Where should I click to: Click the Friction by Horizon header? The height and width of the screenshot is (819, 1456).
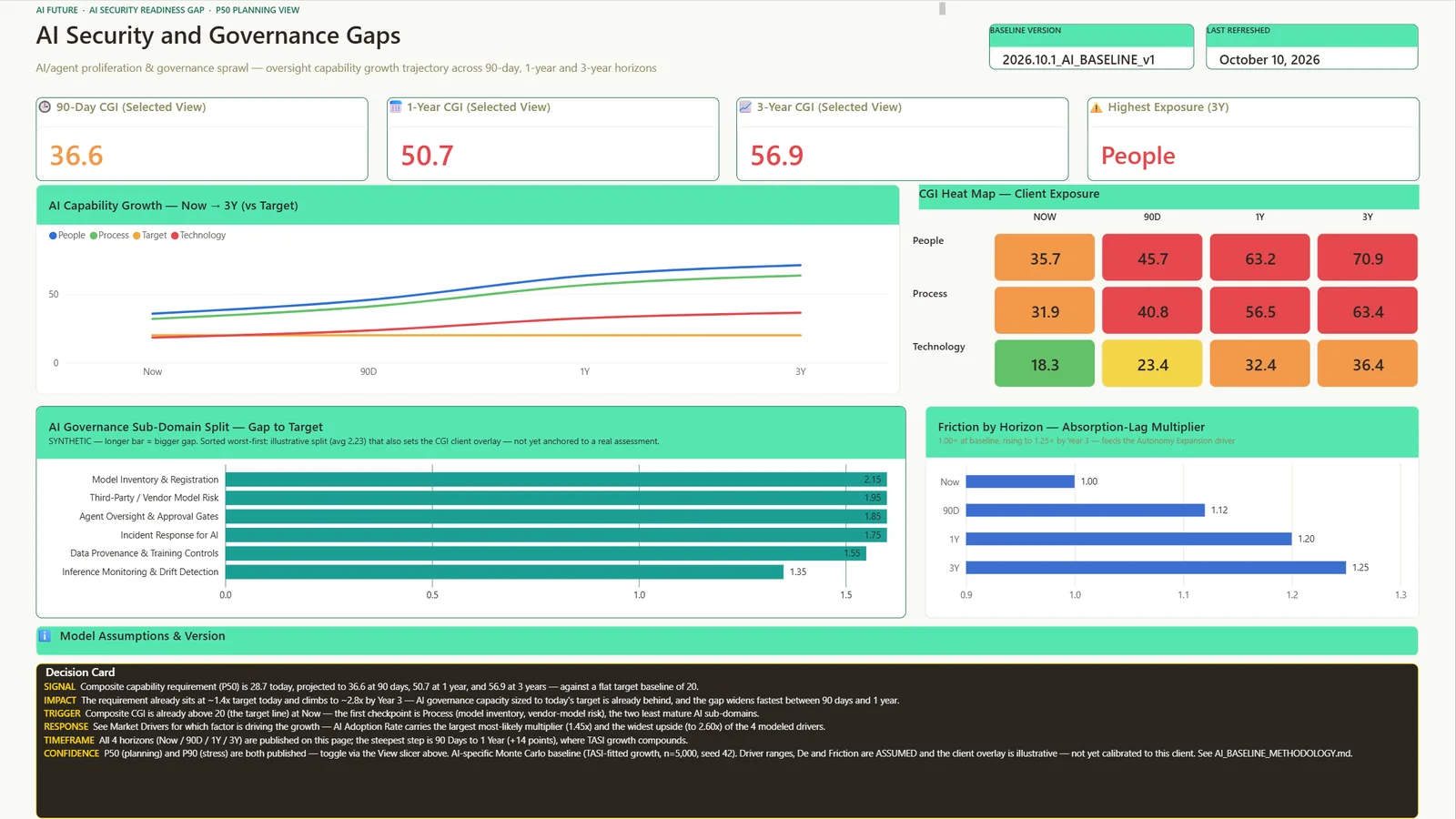point(1172,432)
